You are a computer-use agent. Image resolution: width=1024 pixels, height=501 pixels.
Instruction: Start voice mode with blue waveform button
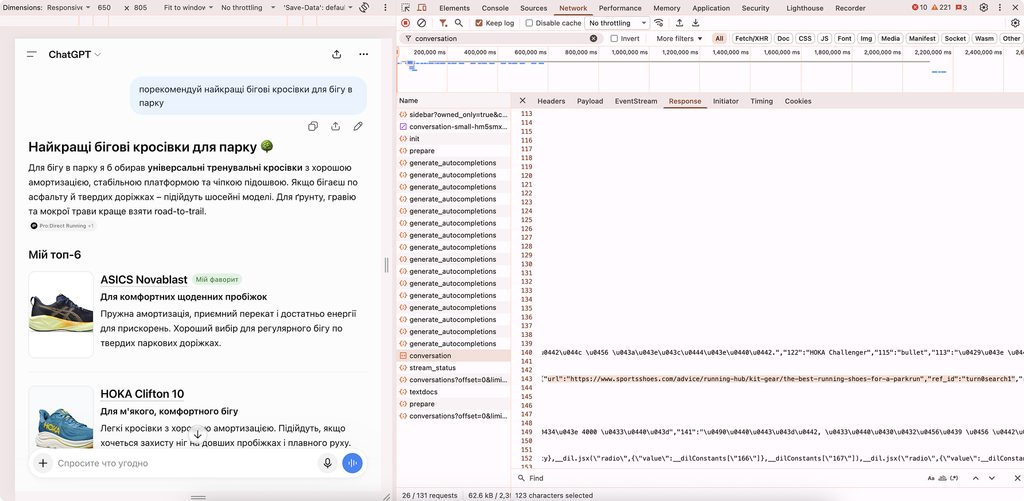click(352, 463)
